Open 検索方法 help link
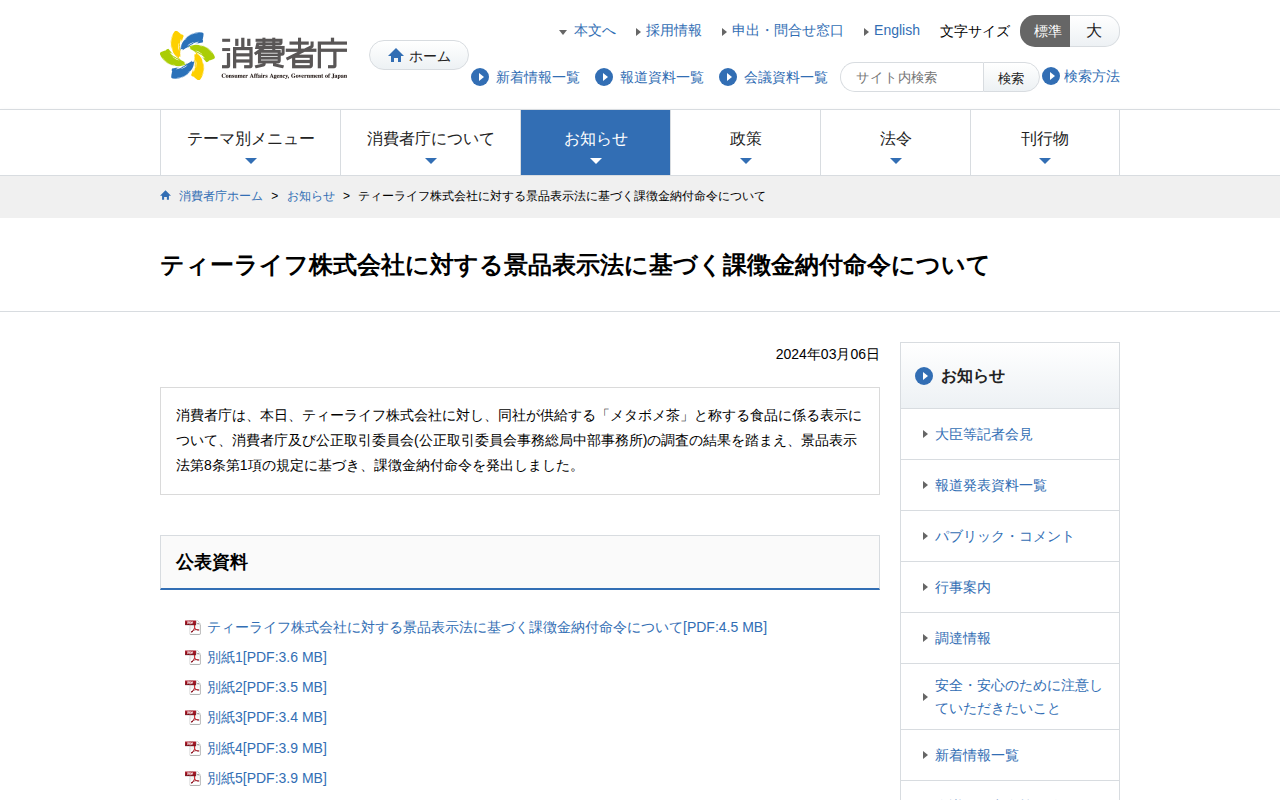The height and width of the screenshot is (800, 1280). [1092, 76]
